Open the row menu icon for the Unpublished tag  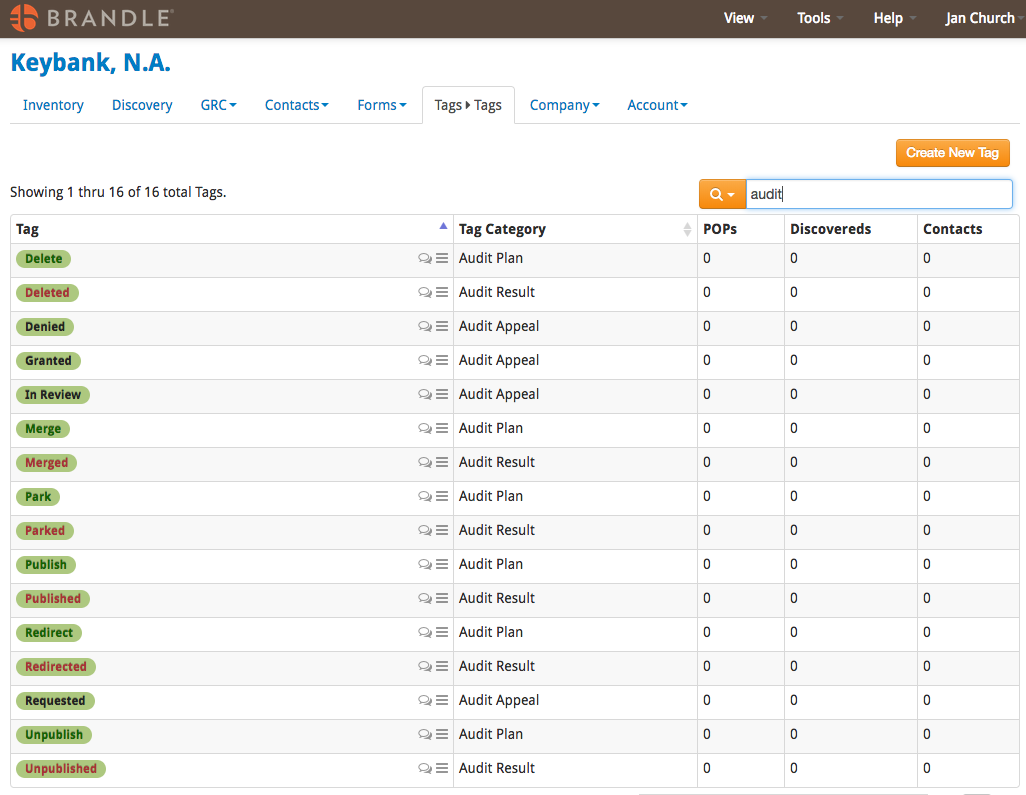coord(442,768)
